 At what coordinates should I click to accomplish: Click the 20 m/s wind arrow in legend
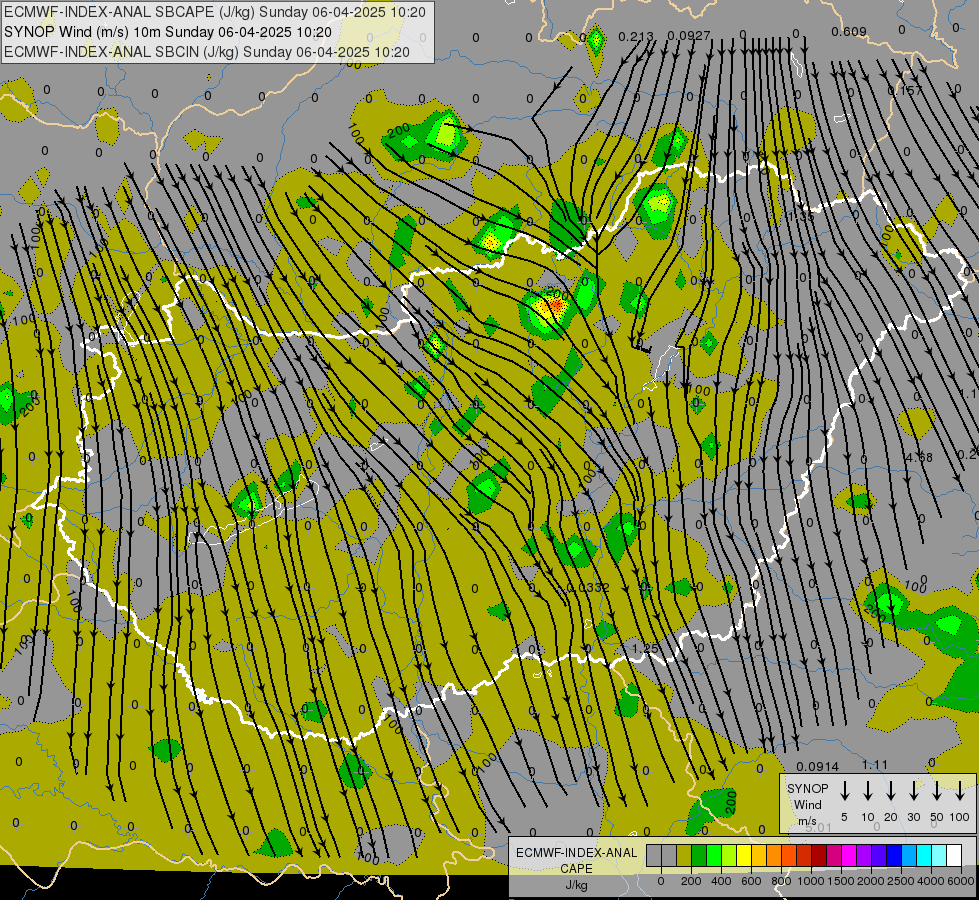[890, 791]
